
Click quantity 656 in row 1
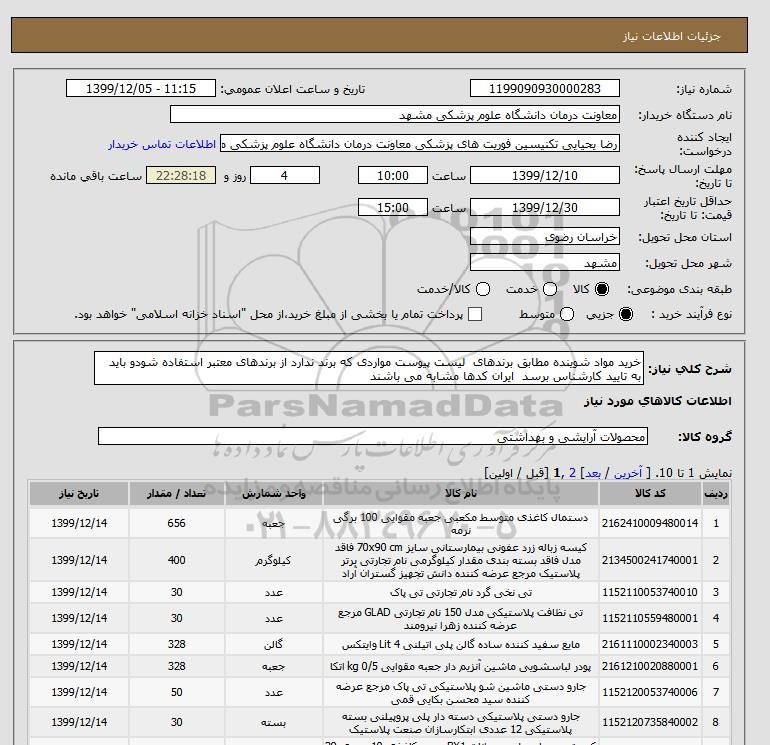click(x=176, y=524)
